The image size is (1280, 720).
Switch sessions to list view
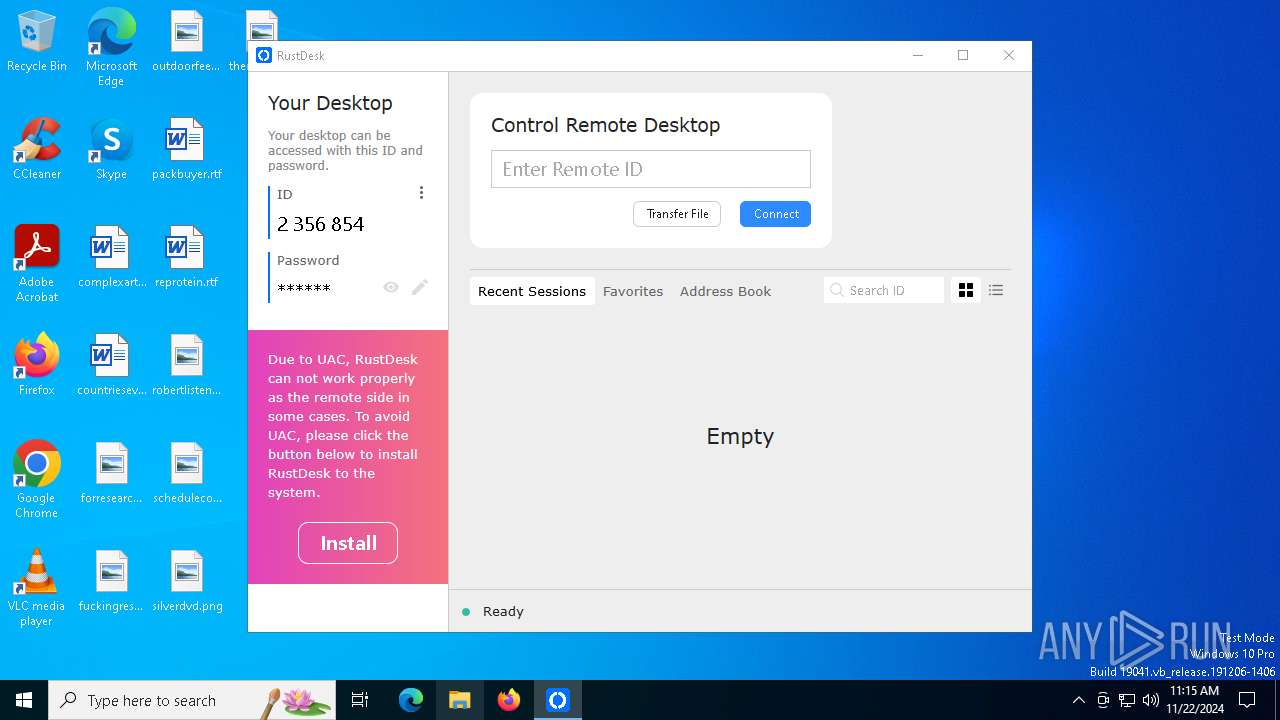[996, 290]
